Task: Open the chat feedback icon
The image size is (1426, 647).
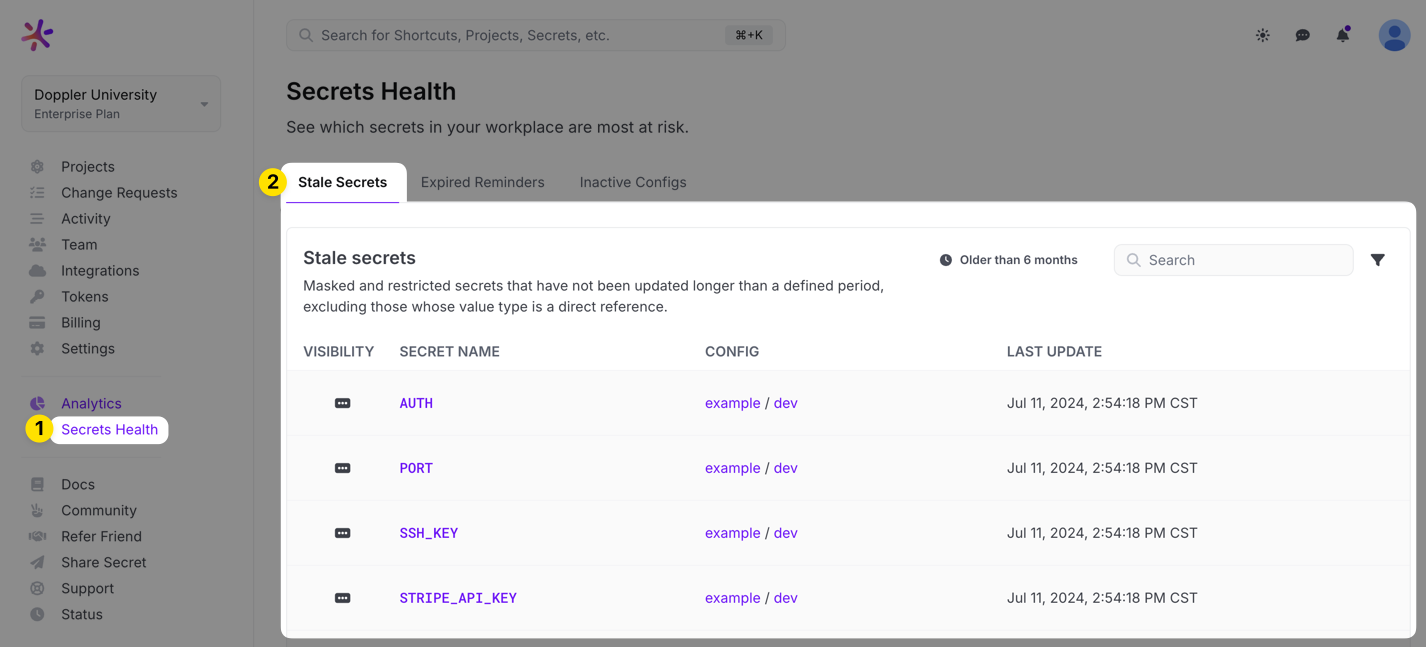Action: (1303, 35)
